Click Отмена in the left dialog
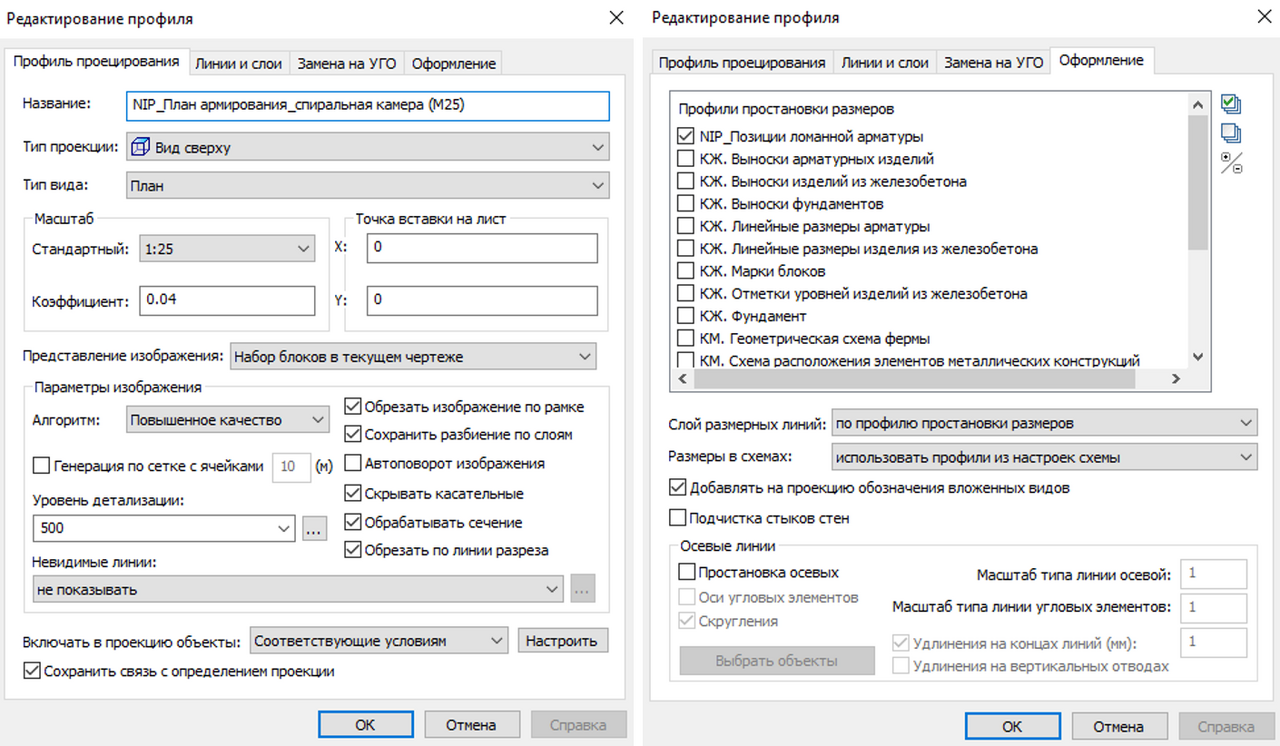Viewport: 1280px width, 746px height. [x=471, y=725]
